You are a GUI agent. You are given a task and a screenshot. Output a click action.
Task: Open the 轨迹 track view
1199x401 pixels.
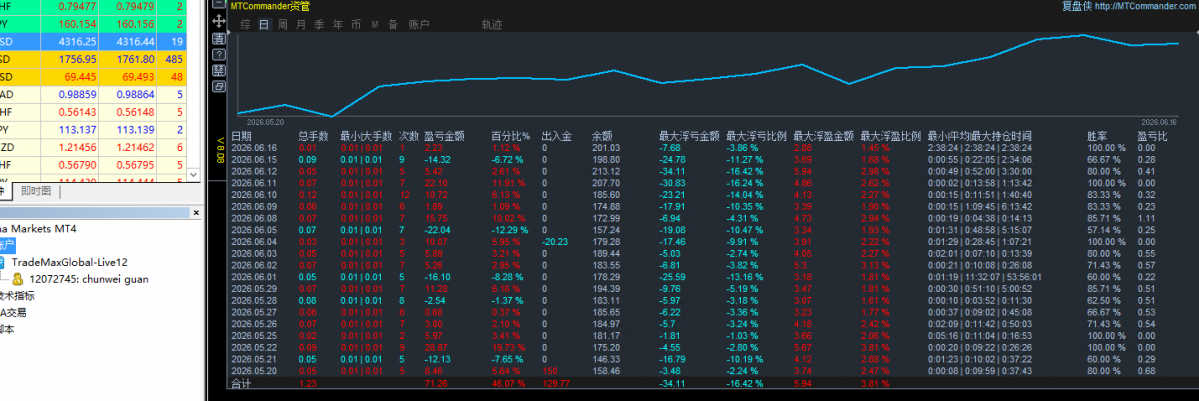click(492, 24)
